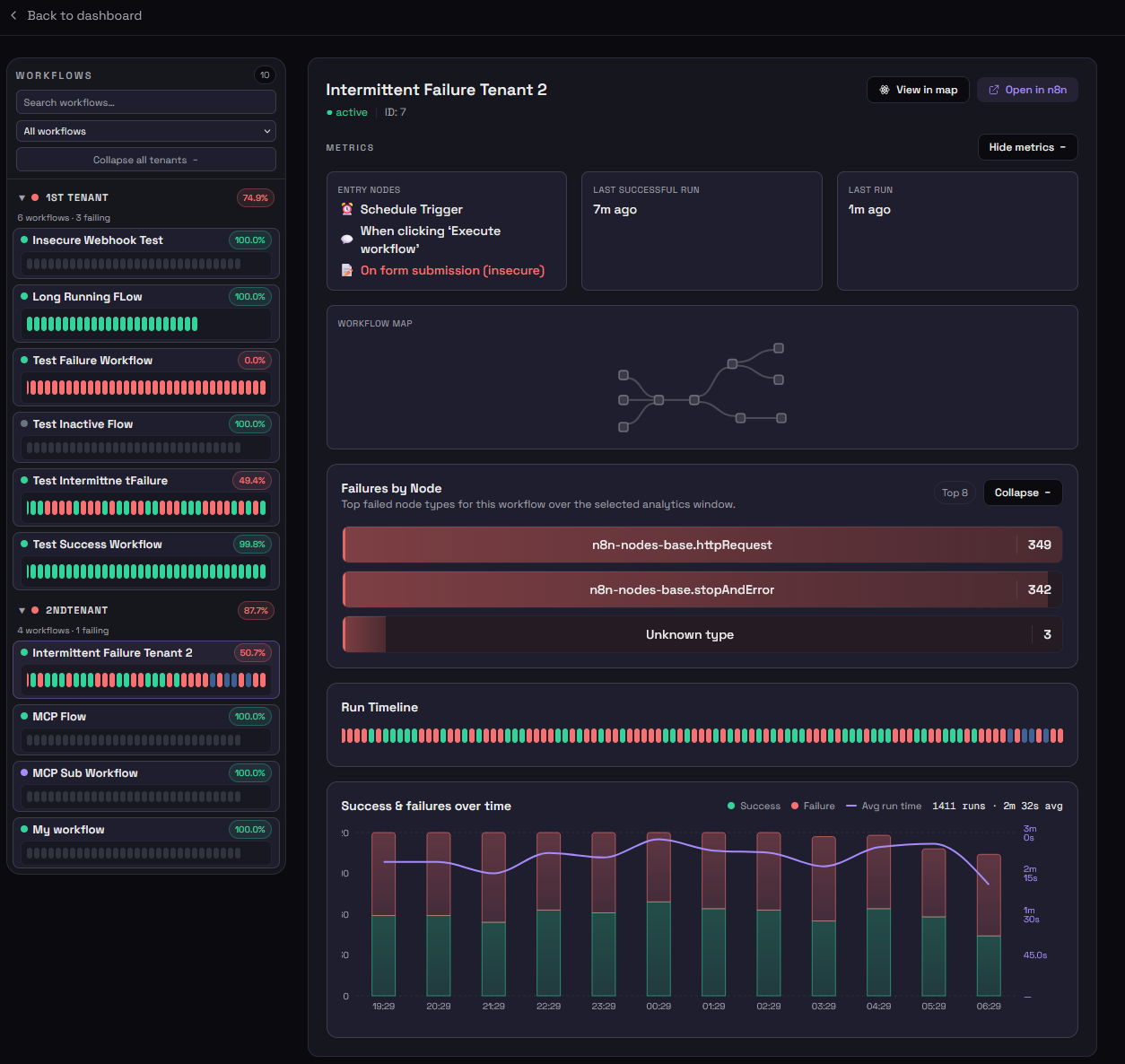Click Collapse all tenants button

point(146,160)
